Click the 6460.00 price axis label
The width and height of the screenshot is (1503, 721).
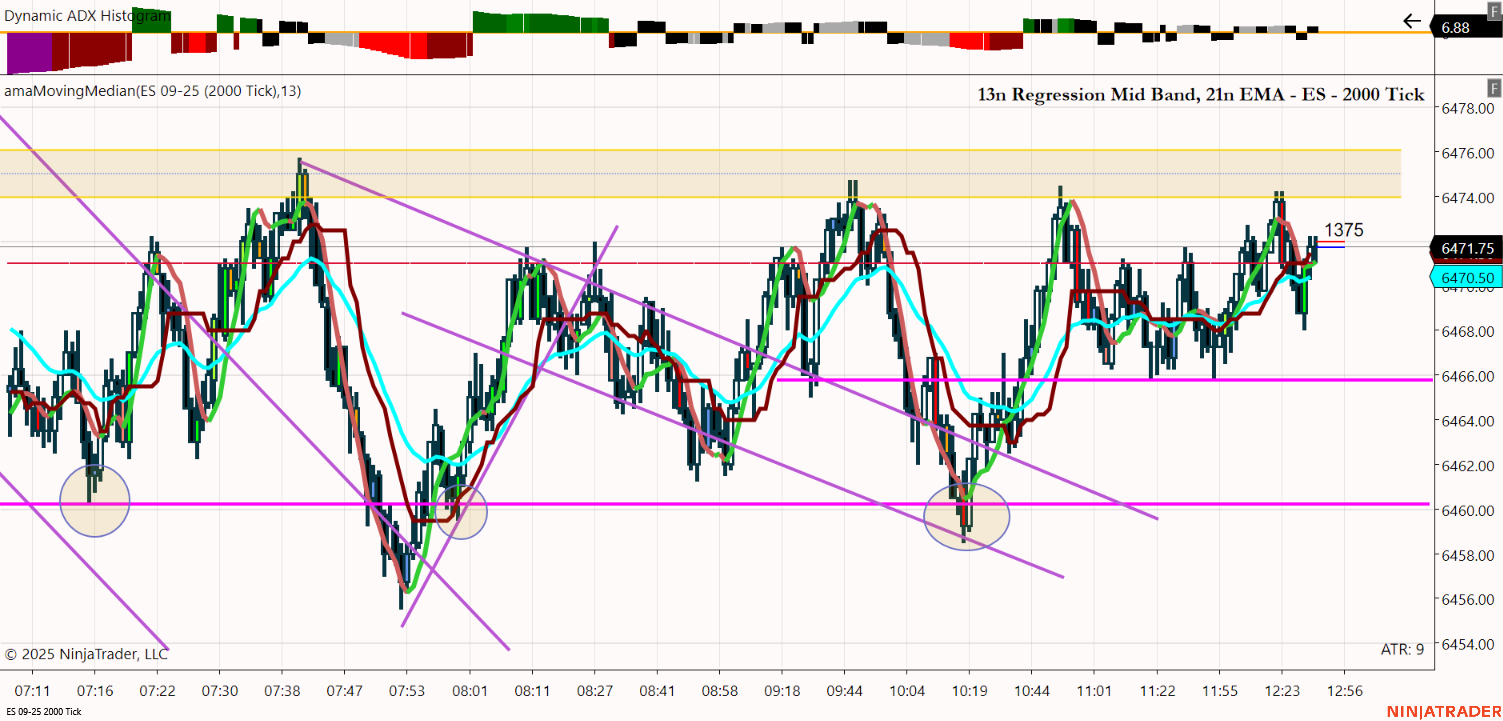(x=1466, y=511)
